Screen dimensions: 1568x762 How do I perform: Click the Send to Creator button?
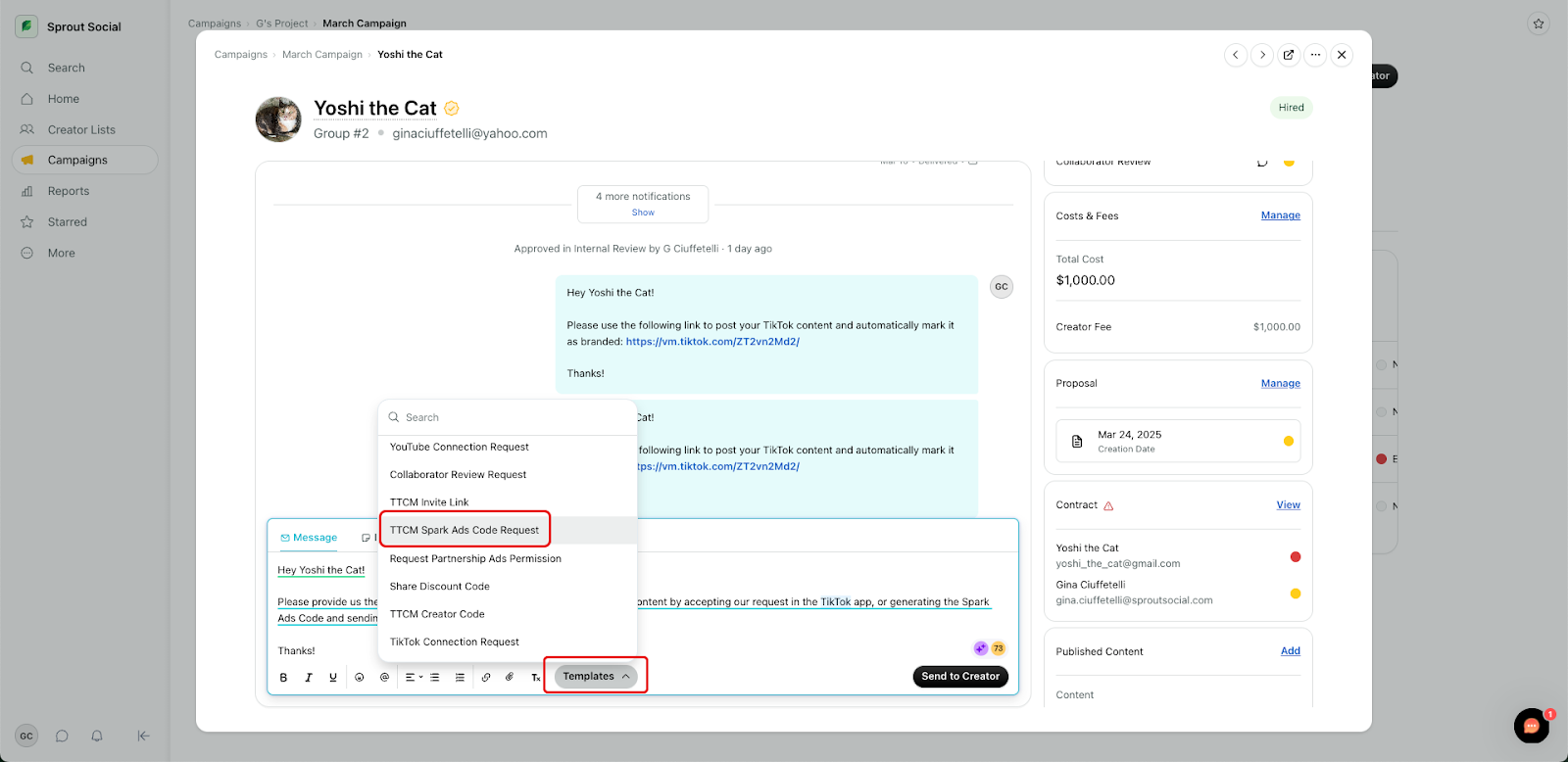coord(960,677)
